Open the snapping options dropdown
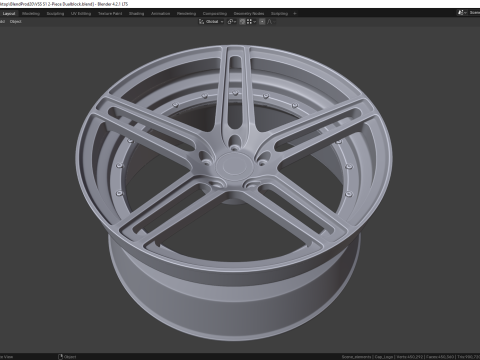Viewport: 480px width, 360px height. click(x=251, y=22)
